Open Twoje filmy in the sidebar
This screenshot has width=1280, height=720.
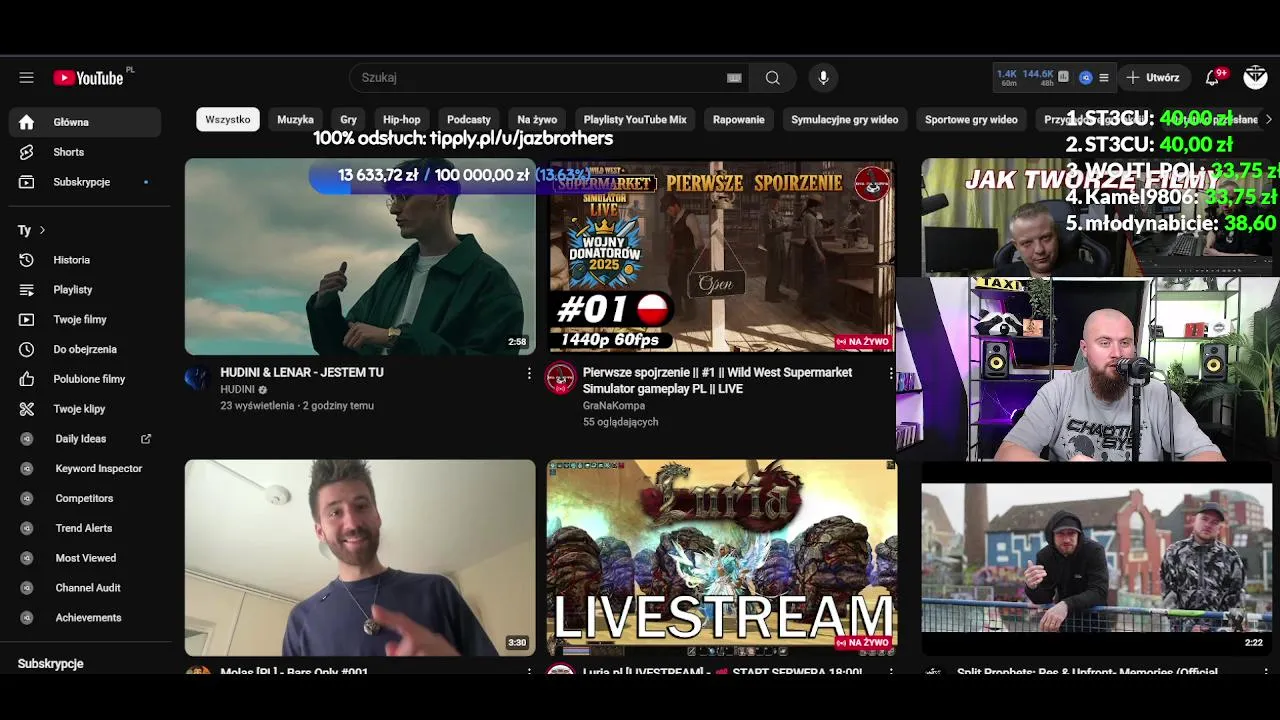tap(85, 320)
